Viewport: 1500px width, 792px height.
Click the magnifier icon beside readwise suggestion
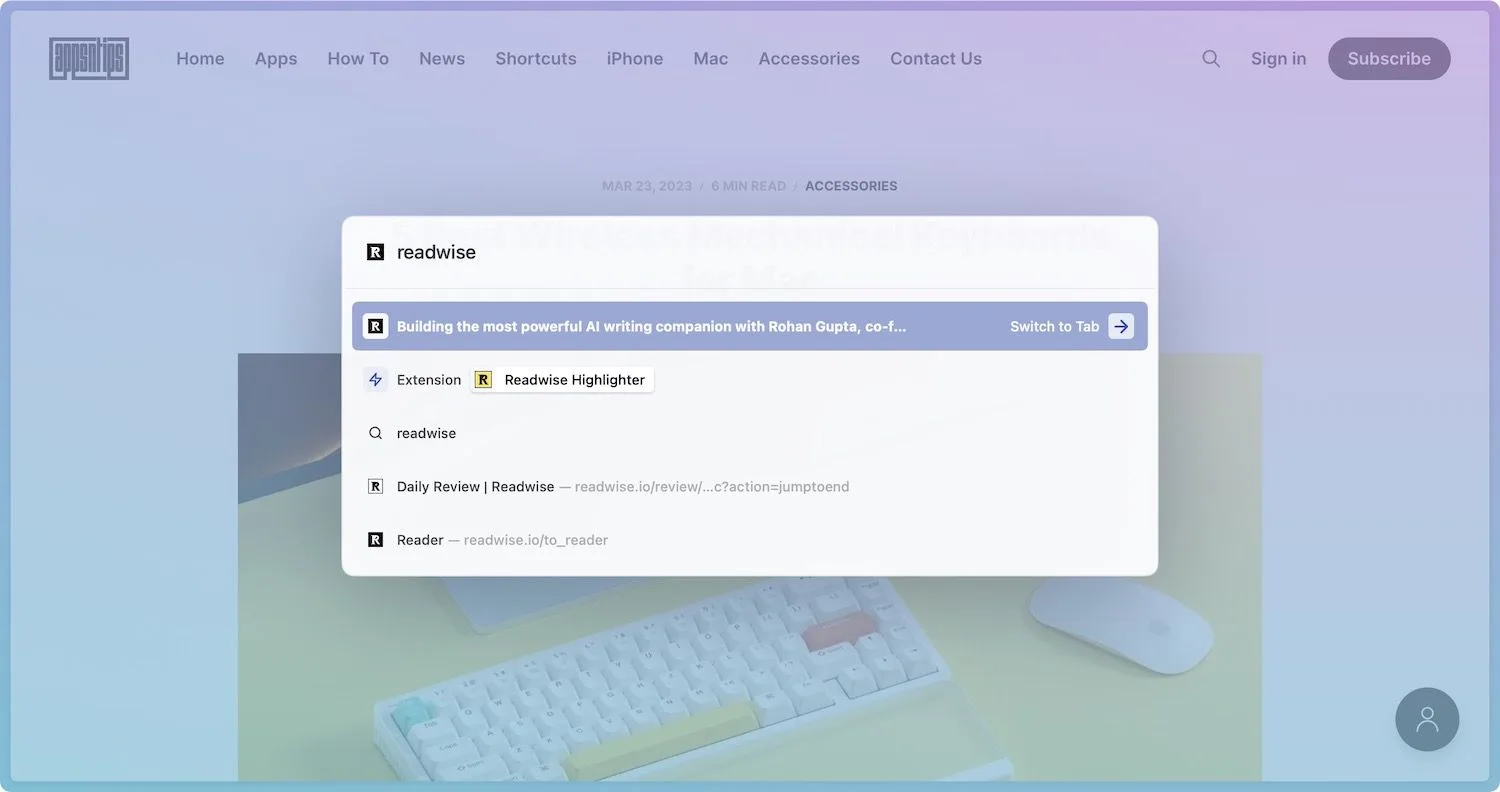coord(376,433)
